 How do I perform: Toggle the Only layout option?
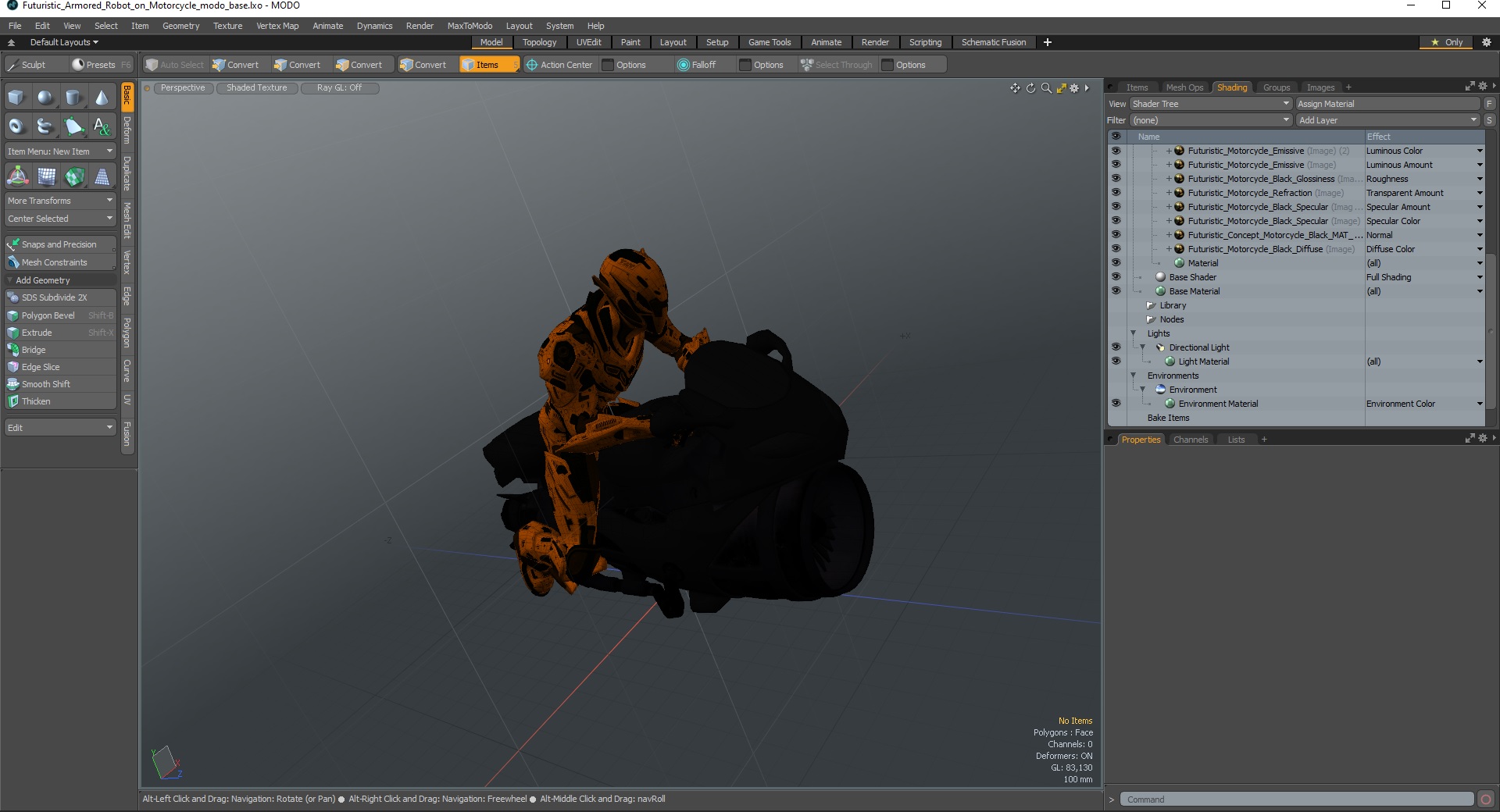[1447, 42]
